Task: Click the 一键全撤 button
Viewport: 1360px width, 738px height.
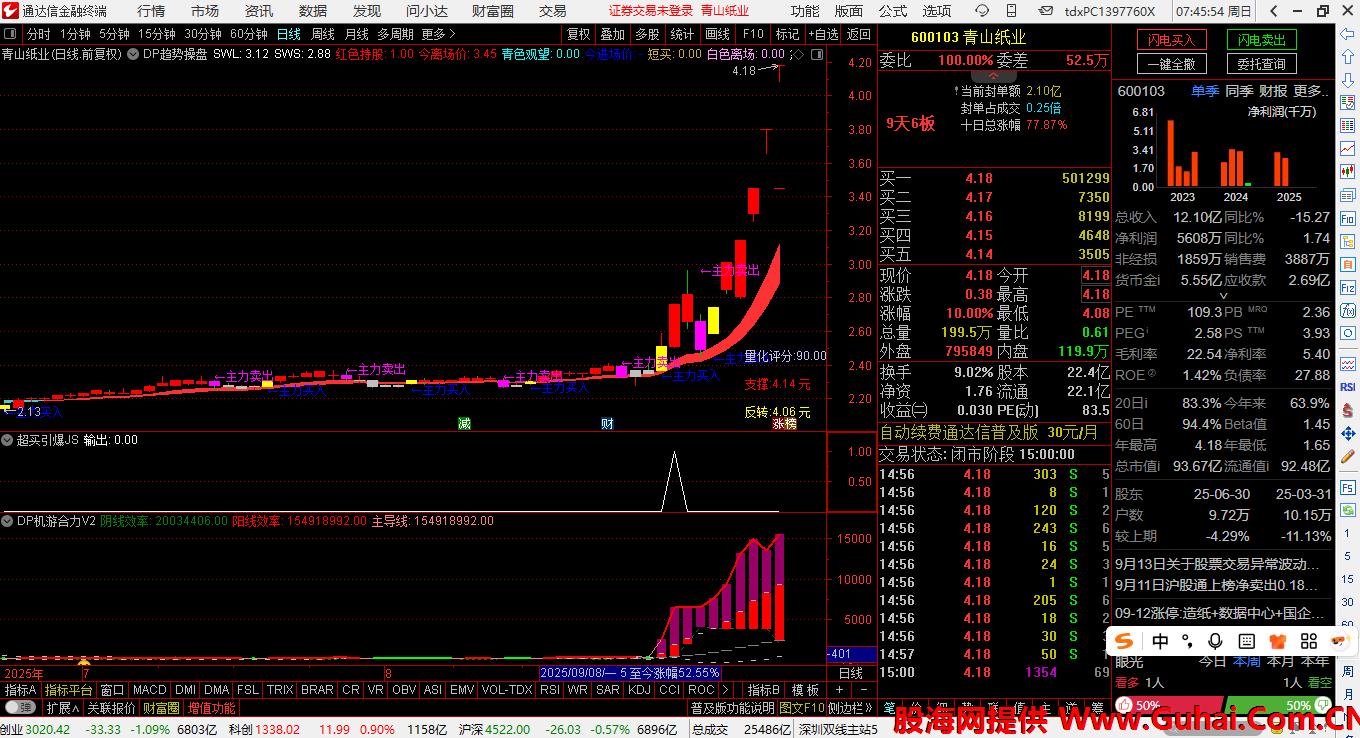Action: (x=1171, y=64)
